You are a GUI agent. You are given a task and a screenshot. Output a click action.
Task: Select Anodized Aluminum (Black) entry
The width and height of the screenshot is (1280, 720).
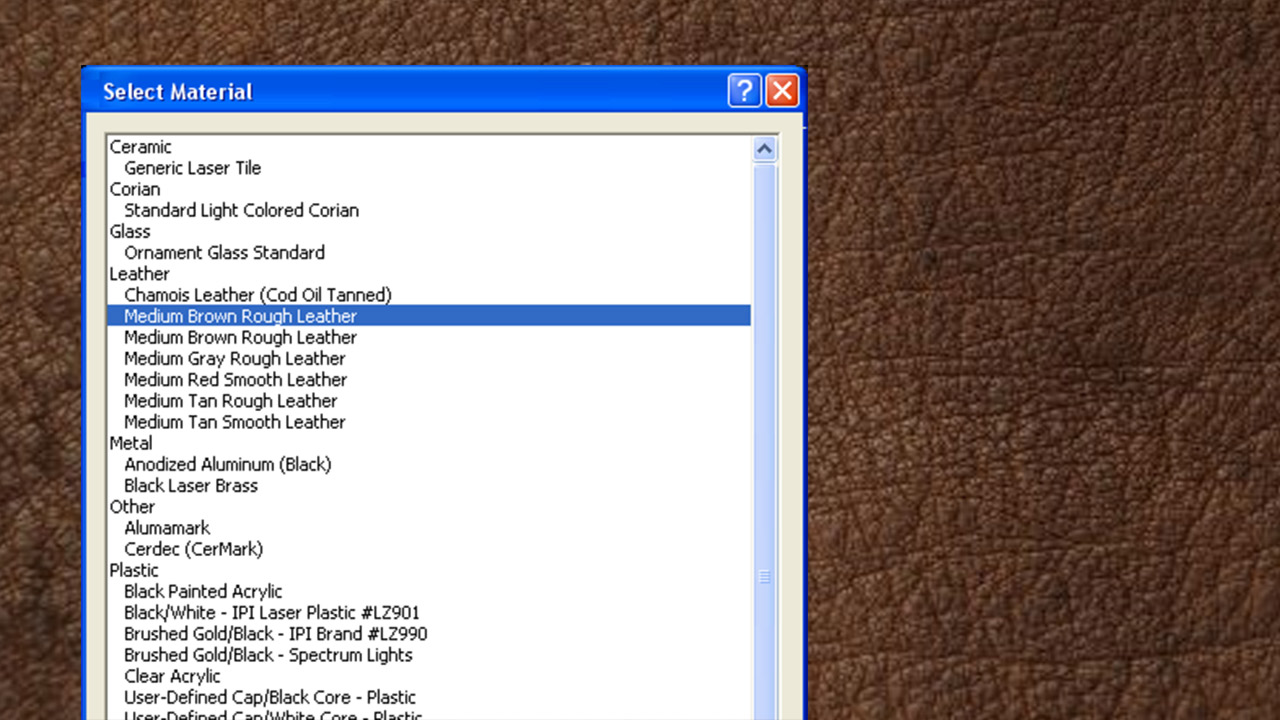coord(227,465)
